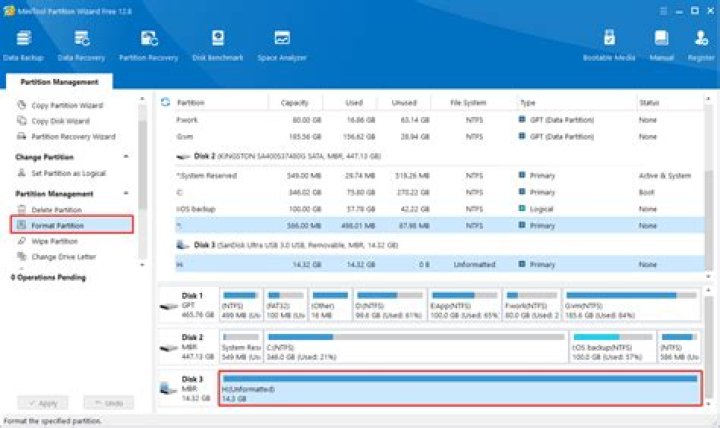Choose Set Partition as Logical
The height and width of the screenshot is (428, 720).
click(62, 173)
